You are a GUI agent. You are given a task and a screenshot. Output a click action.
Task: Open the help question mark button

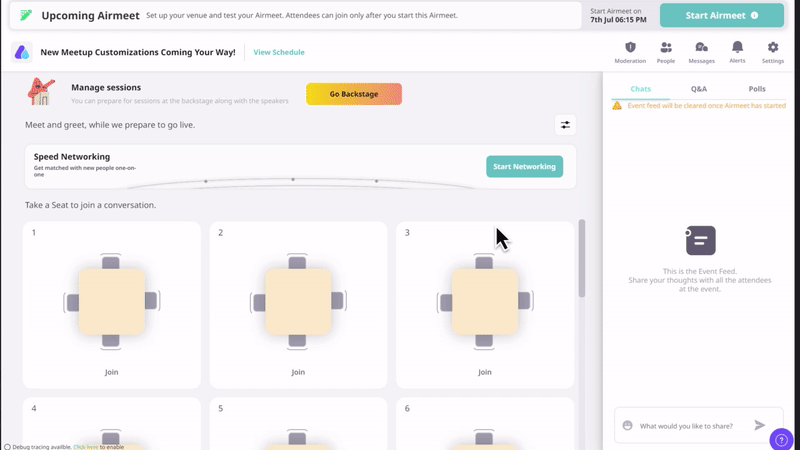(781, 439)
